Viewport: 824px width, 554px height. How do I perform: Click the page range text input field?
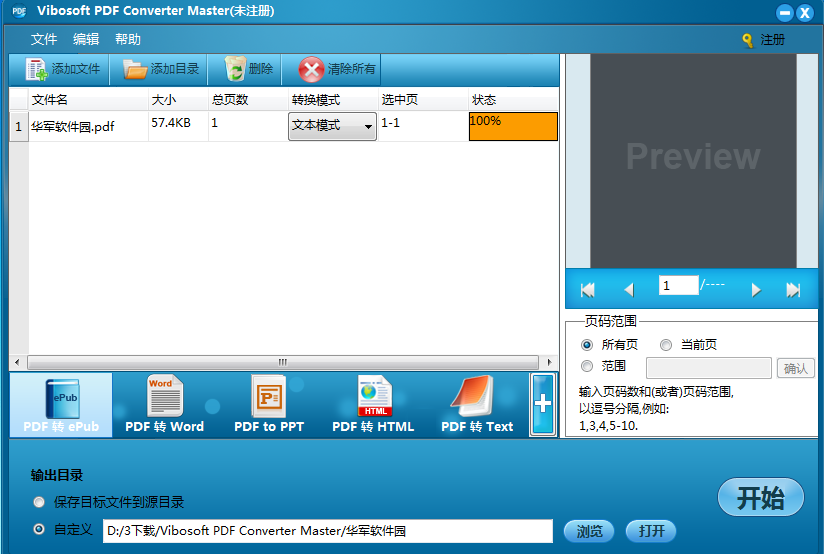pyautogui.click(x=708, y=368)
